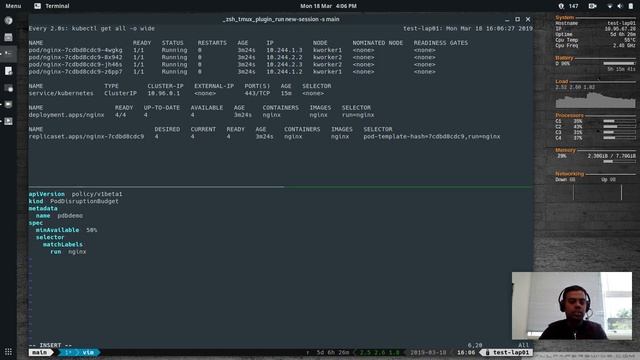Screen dimensions: 640x360
Task: Click the Memory usage bar in monitor widget
Action: coord(619,162)
